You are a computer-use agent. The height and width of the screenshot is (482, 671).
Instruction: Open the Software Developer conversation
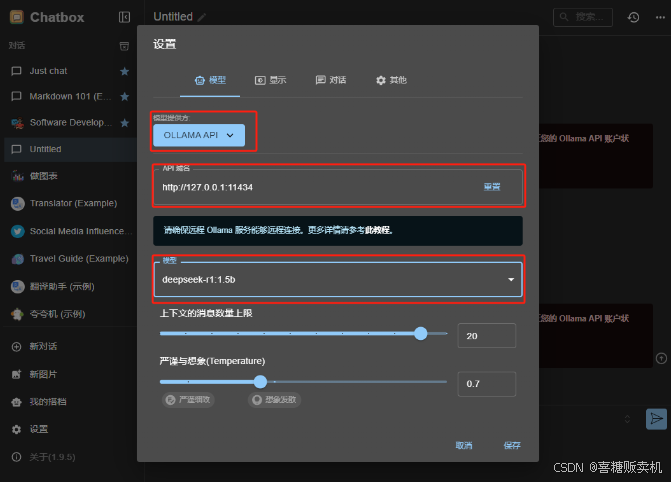71,123
